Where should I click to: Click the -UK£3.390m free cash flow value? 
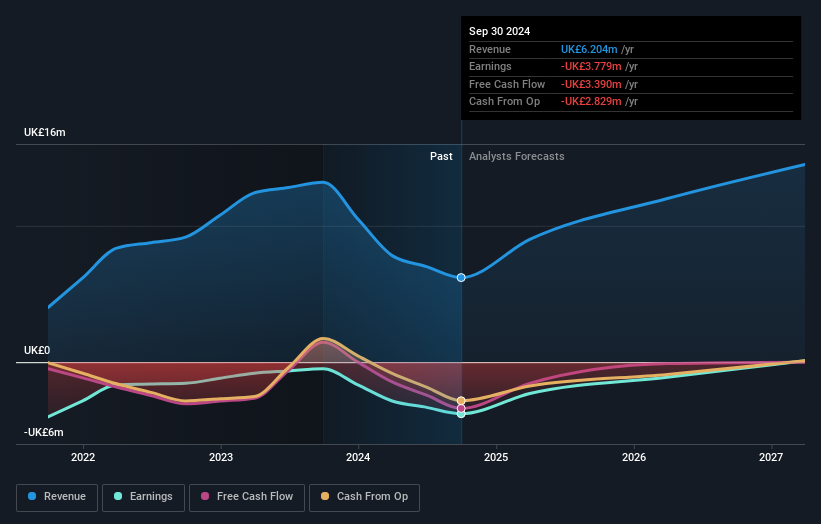click(x=591, y=84)
